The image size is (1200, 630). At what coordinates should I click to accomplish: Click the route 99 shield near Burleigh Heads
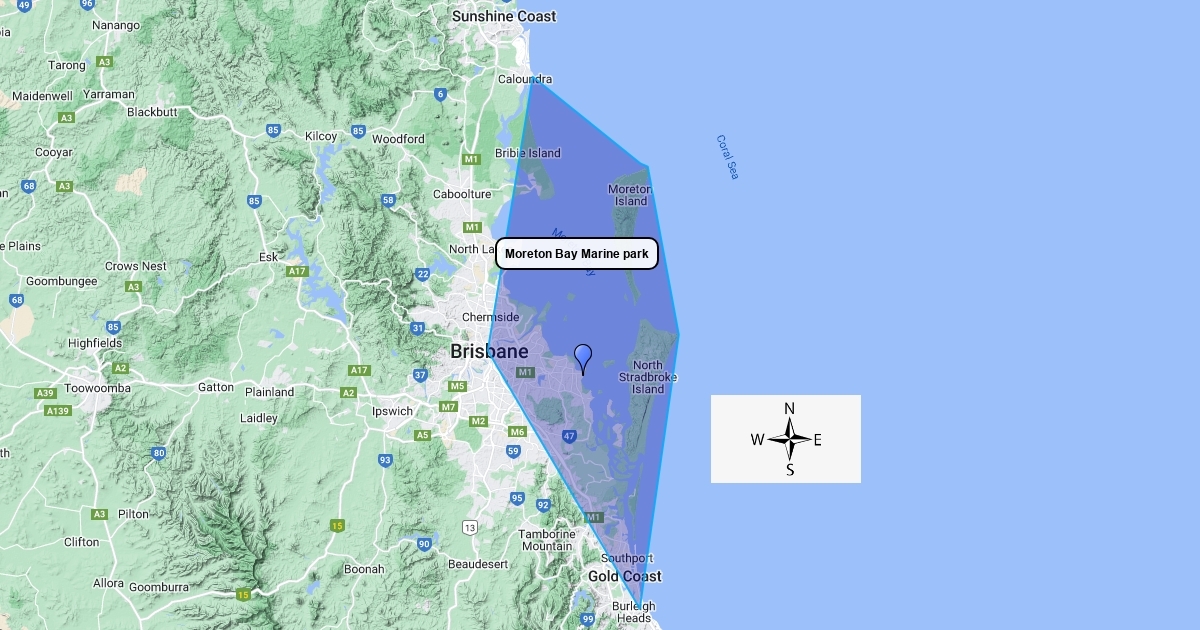(x=588, y=621)
